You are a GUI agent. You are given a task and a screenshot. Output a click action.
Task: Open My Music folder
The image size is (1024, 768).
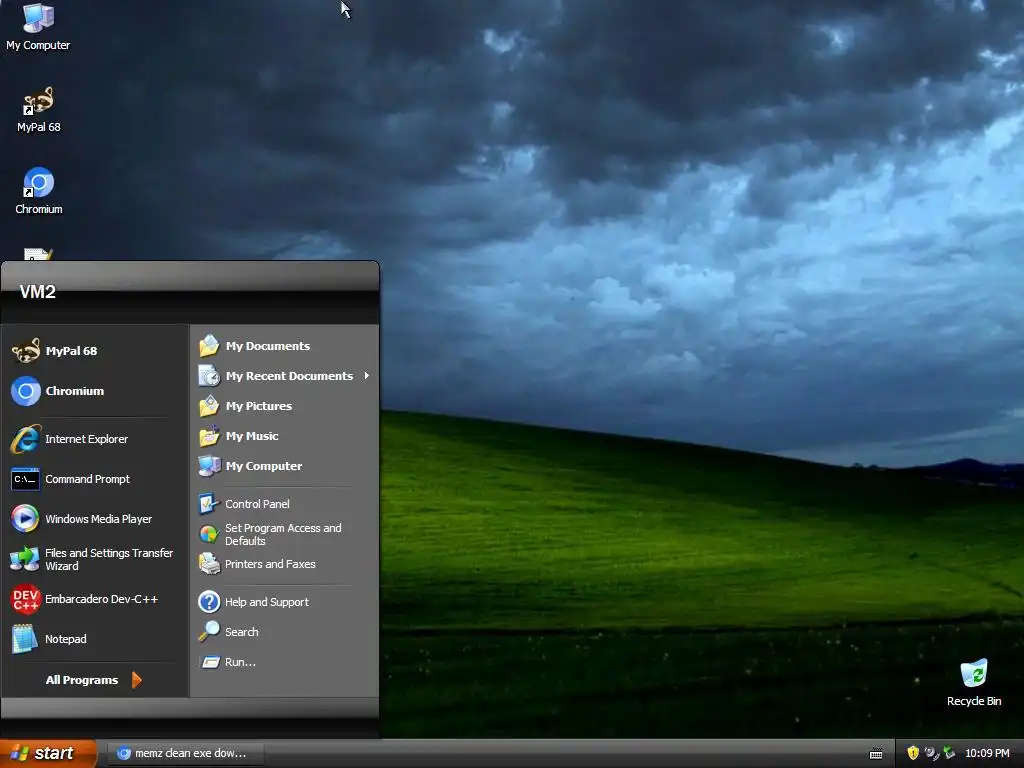(284, 436)
